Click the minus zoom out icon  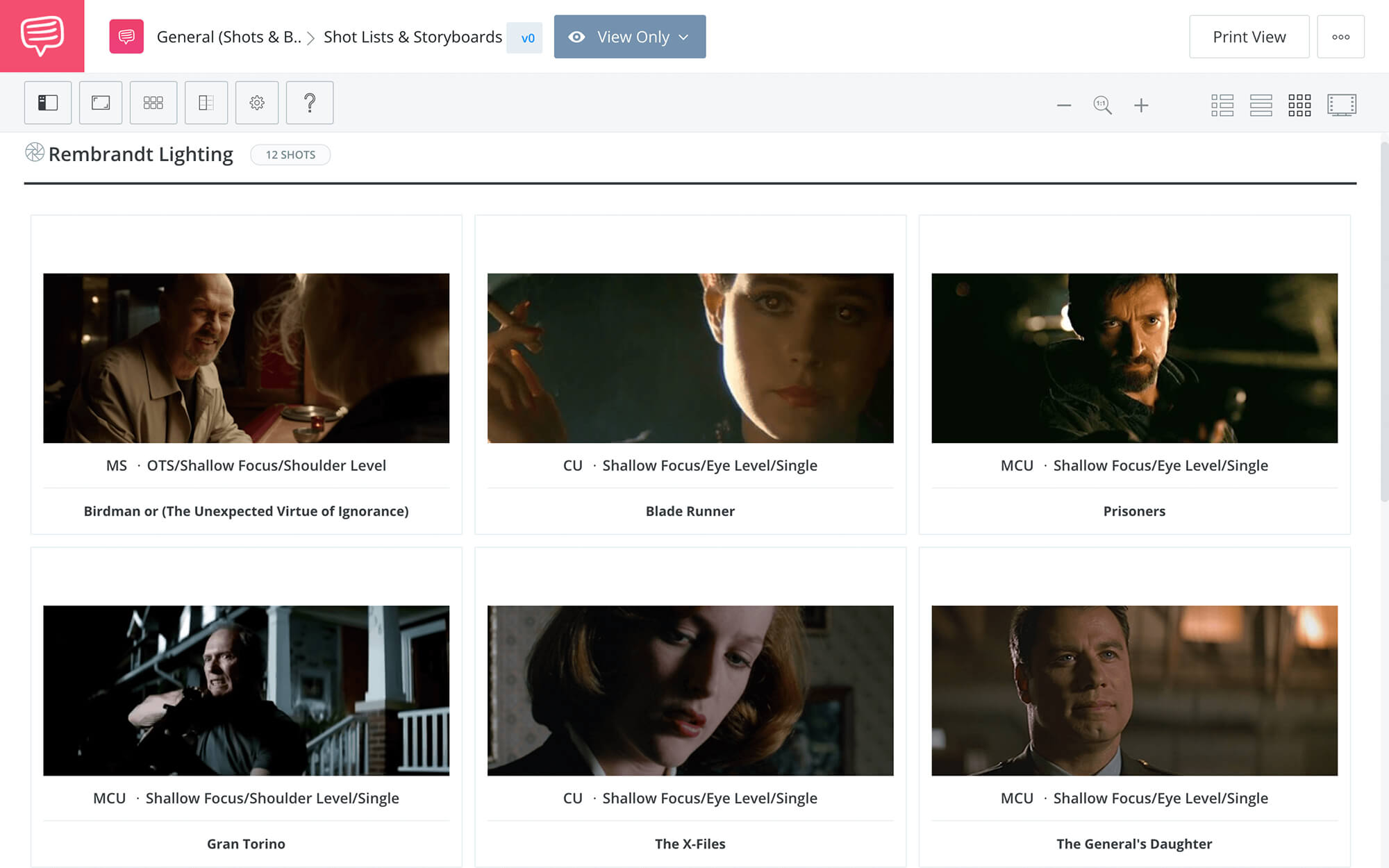[1064, 106]
